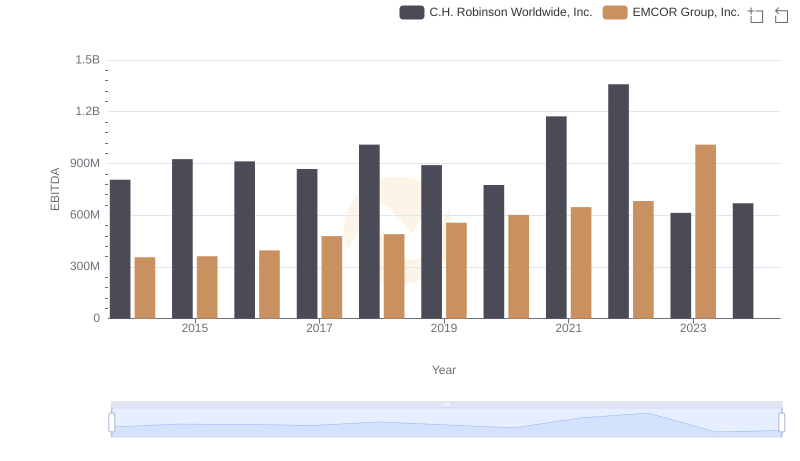
Task: Click the 2023 x-axis label
Action: tap(693, 328)
